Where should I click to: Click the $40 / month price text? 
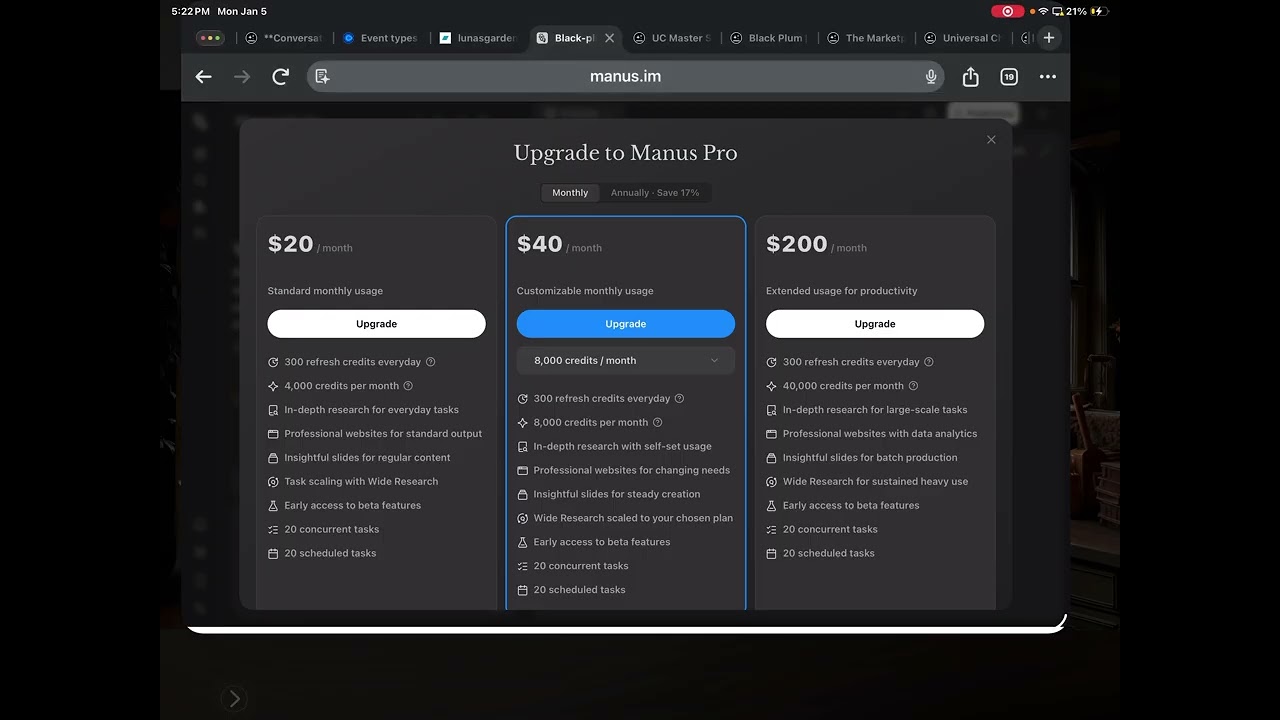click(559, 245)
